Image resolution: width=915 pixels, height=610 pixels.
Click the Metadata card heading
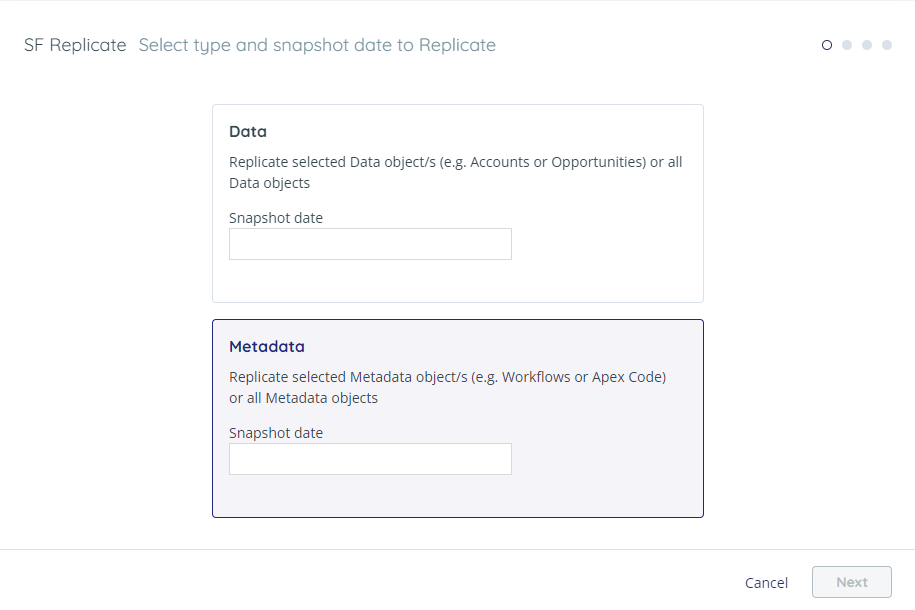click(x=267, y=346)
